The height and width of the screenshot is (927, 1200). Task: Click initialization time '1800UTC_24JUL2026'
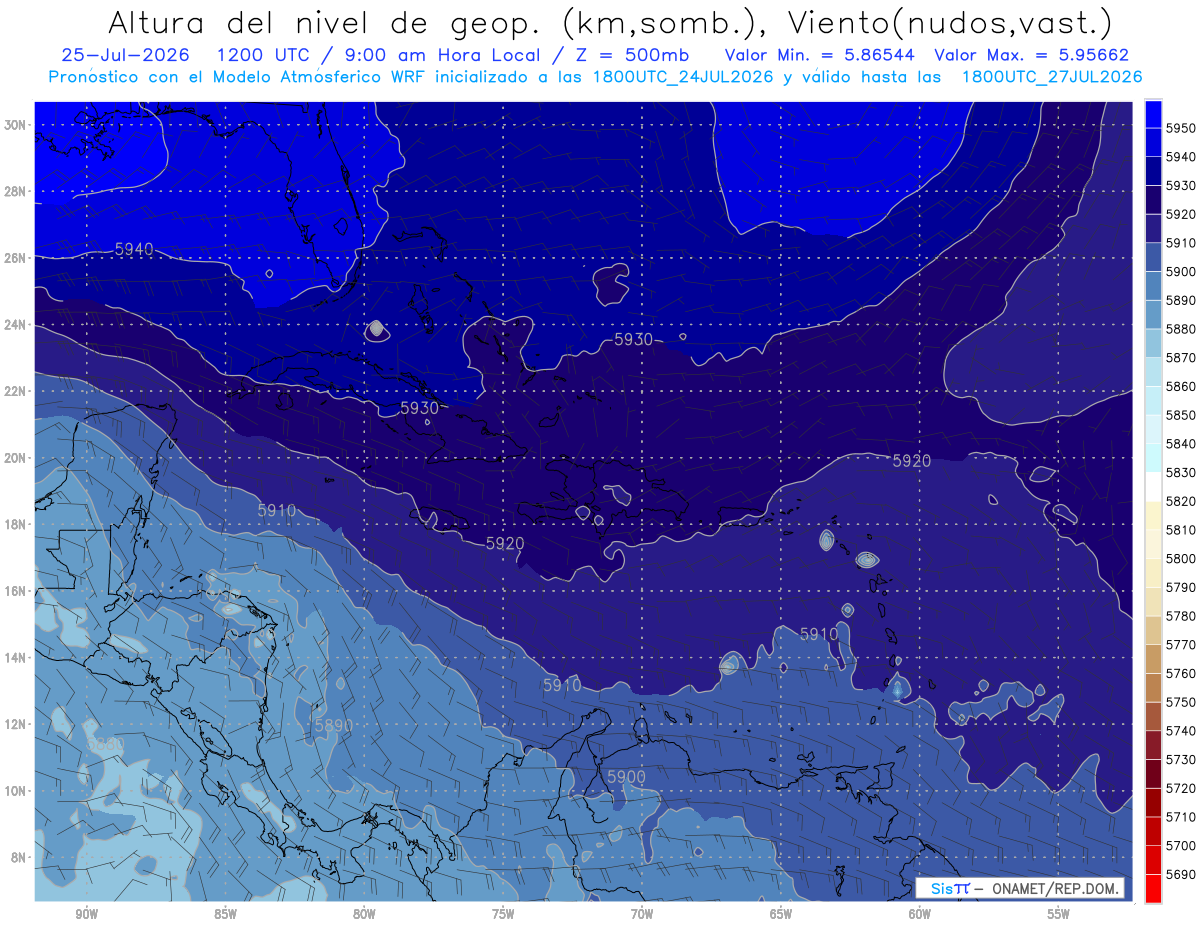pos(683,77)
